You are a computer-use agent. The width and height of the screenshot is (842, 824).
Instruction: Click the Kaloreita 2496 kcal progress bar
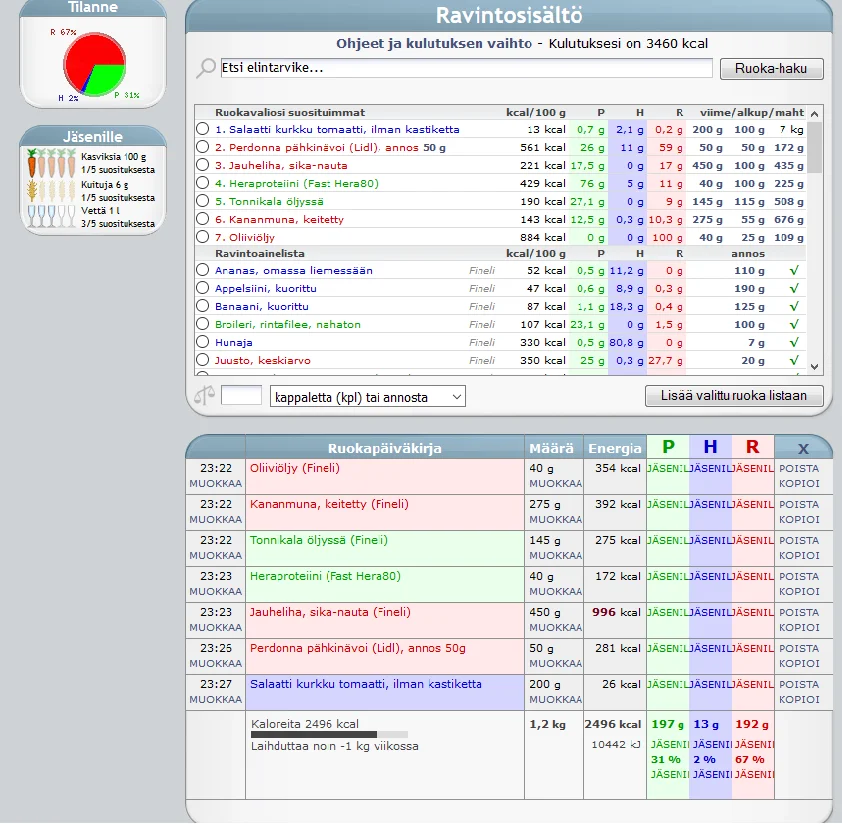point(328,734)
